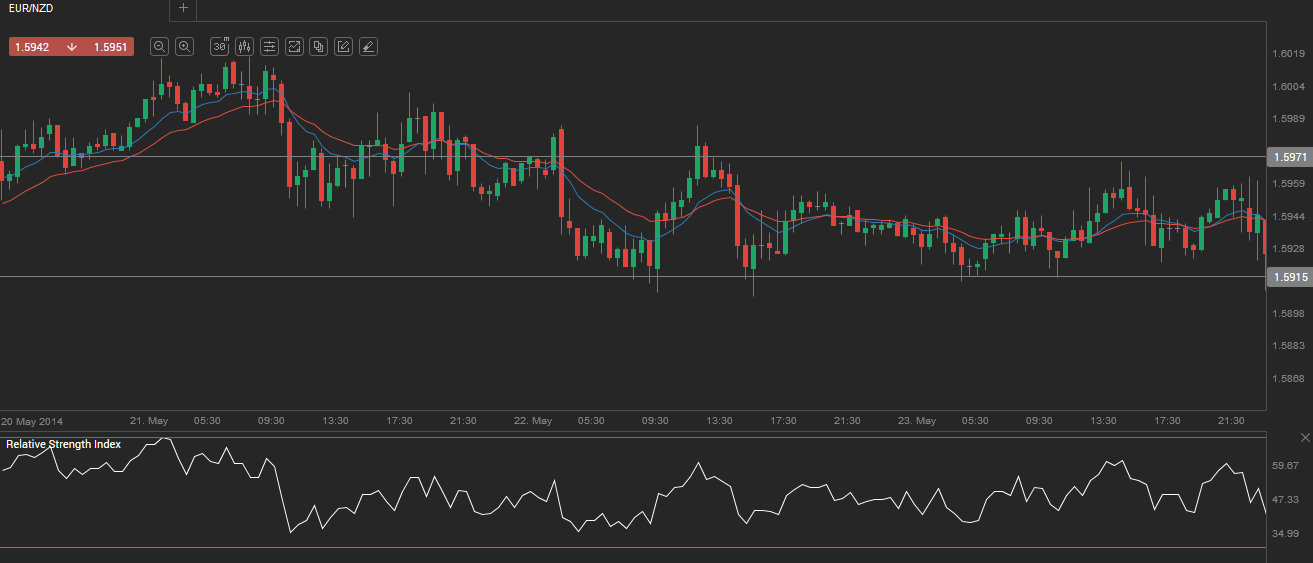This screenshot has height=563, width=1313.
Task: Click the pencil-in-square edit icon
Action: (x=343, y=46)
